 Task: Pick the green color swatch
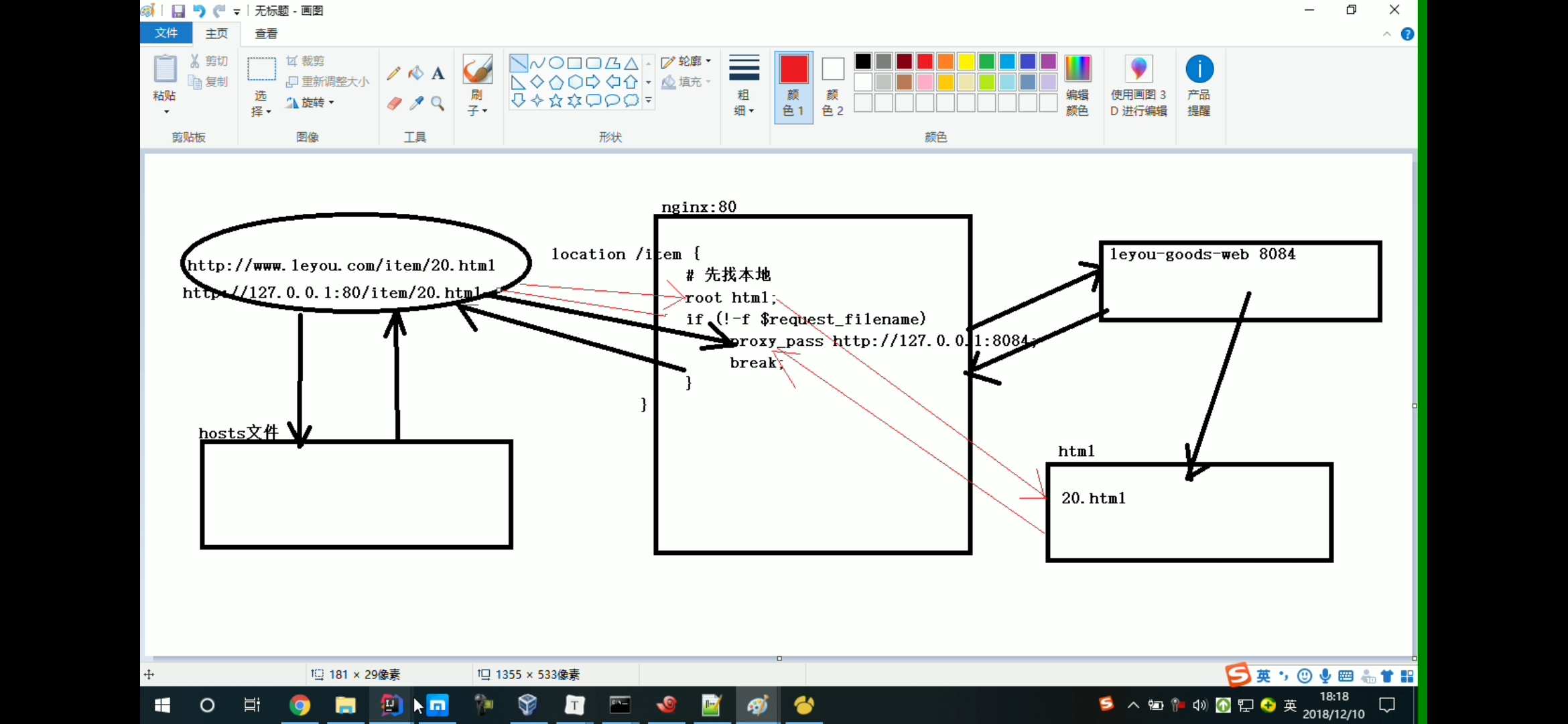[x=986, y=62]
